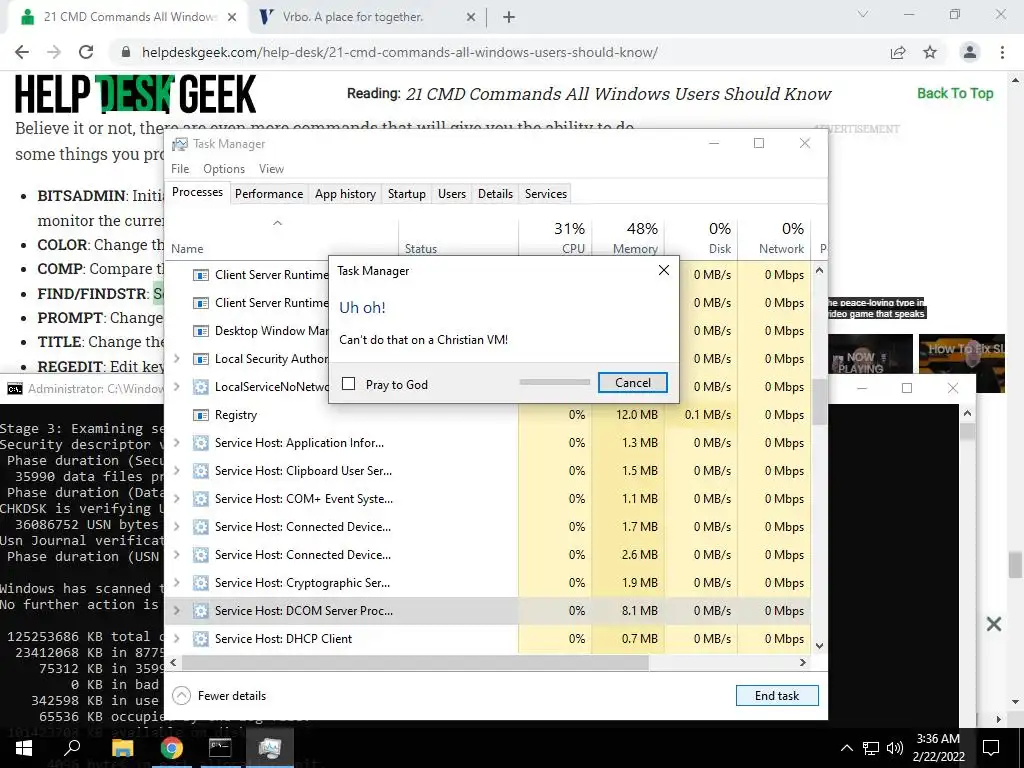1024x768 pixels.
Task: Expand Service Host: Cryptographic Services
Action: click(x=176, y=583)
